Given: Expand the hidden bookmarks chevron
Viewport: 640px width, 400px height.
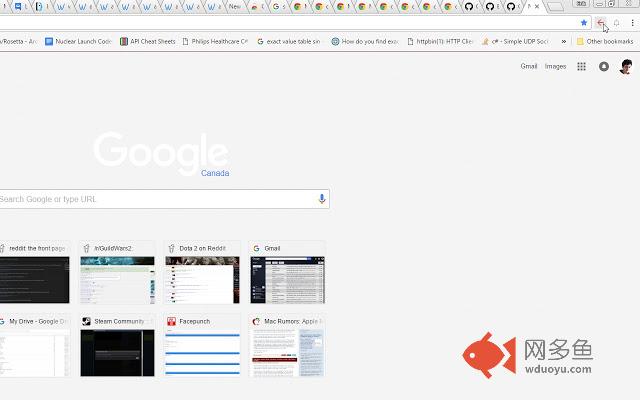Looking at the screenshot, I should click(x=564, y=41).
